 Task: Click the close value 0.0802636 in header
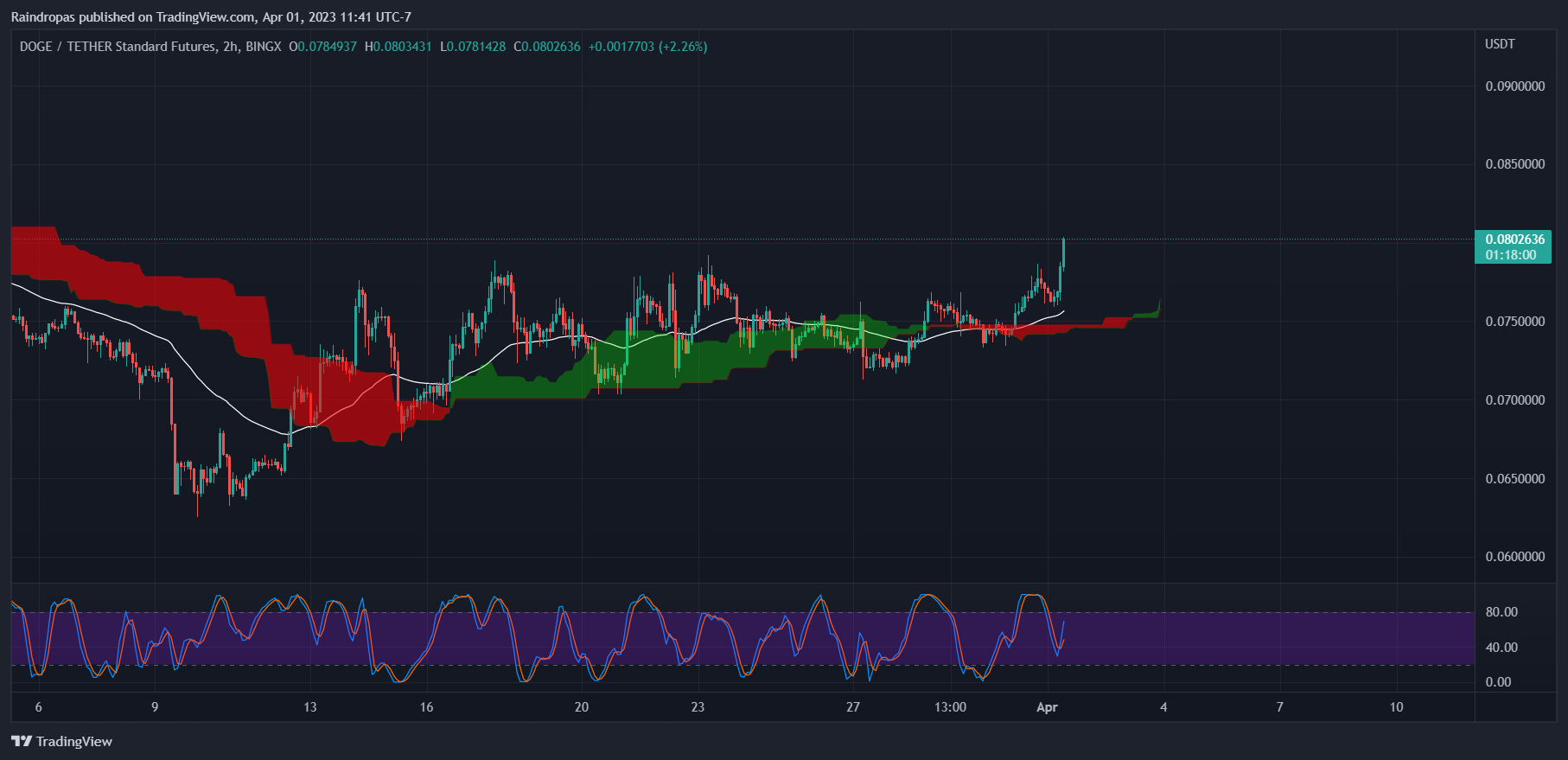551,47
